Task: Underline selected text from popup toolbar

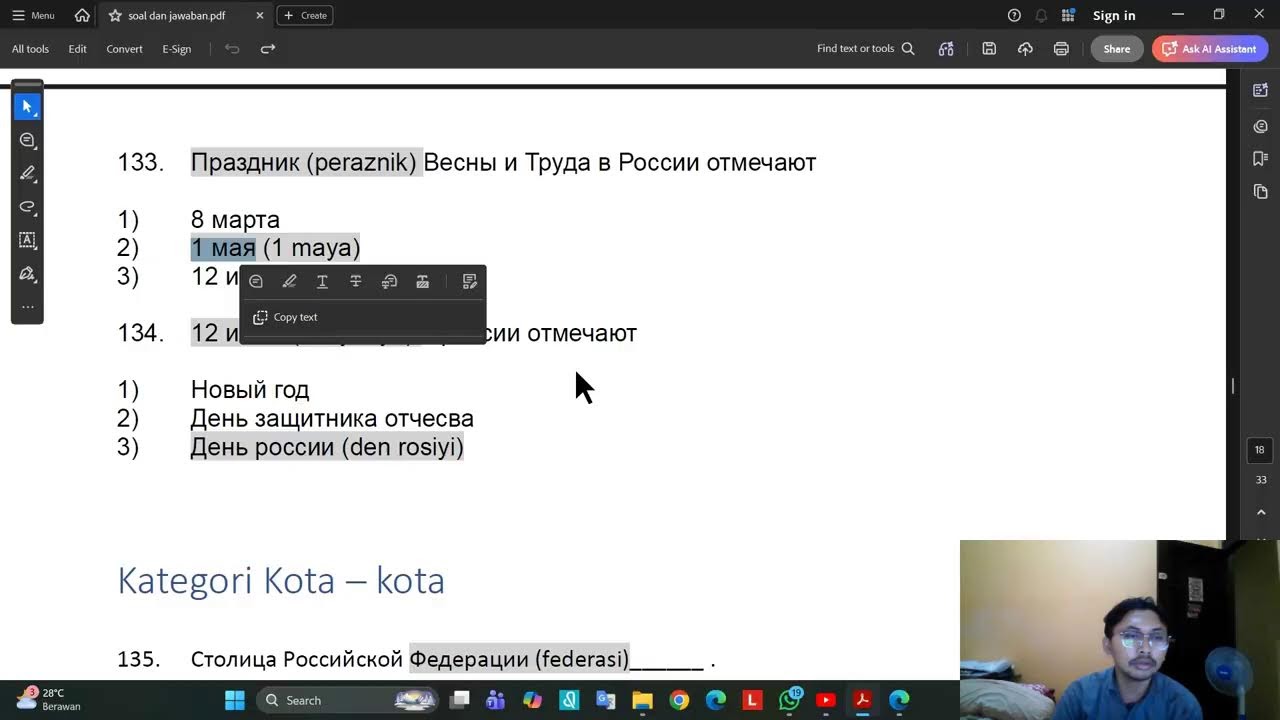Action: [322, 282]
